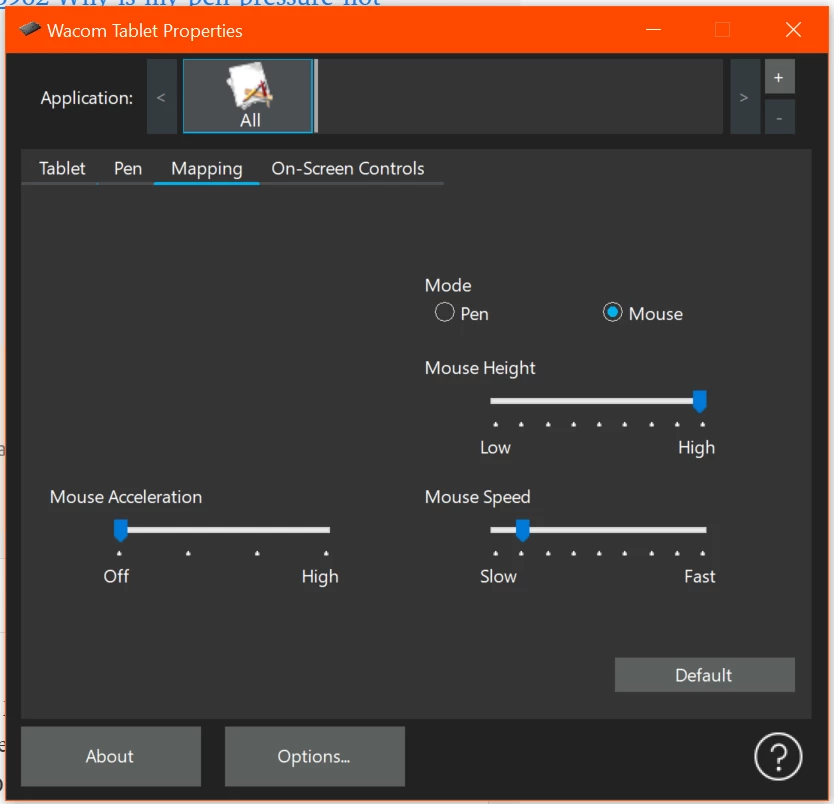
Task: Open the About dialog
Action: point(111,756)
